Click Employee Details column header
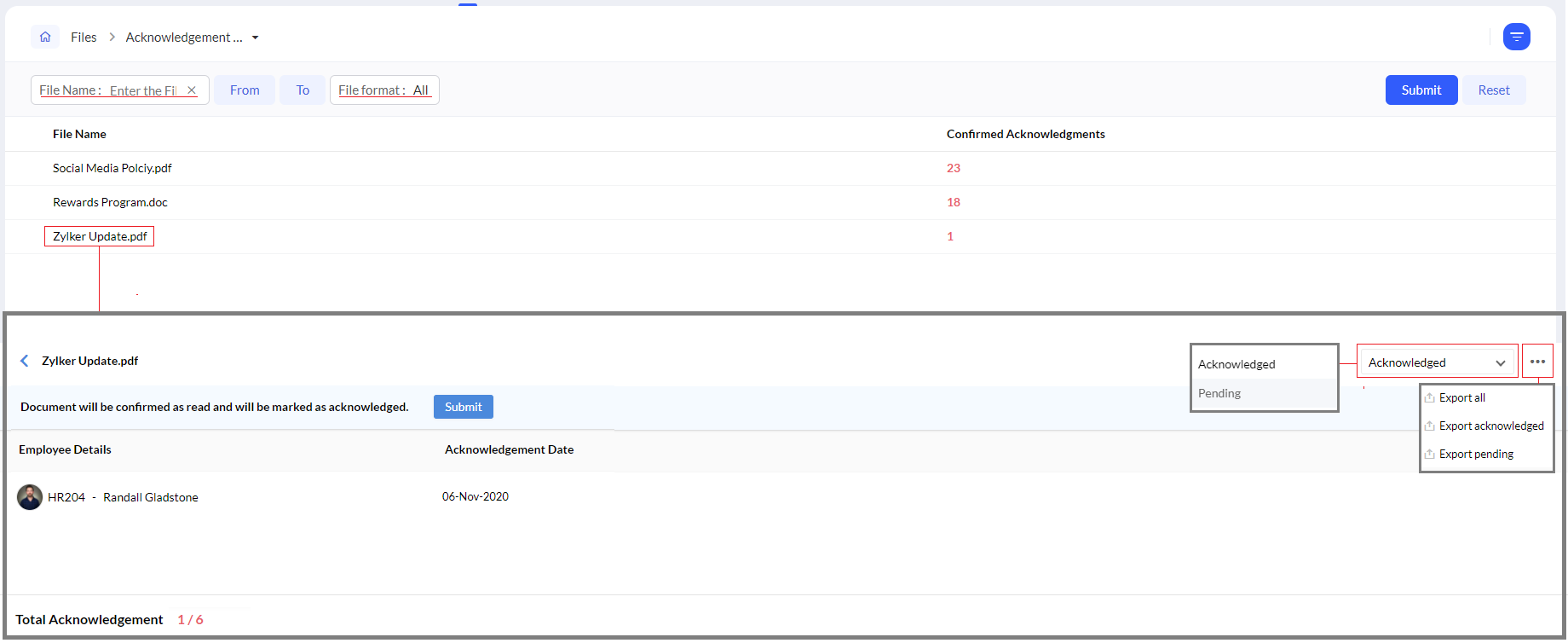This screenshot has height=643, width=1568. [65, 449]
